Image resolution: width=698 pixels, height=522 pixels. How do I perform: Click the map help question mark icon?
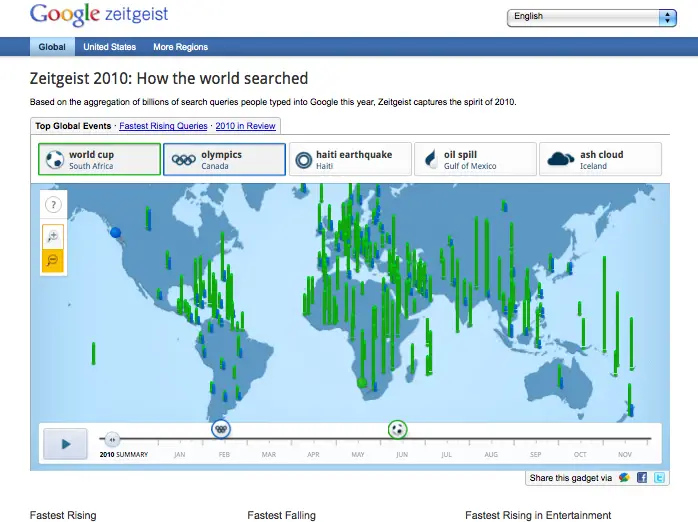[x=53, y=205]
